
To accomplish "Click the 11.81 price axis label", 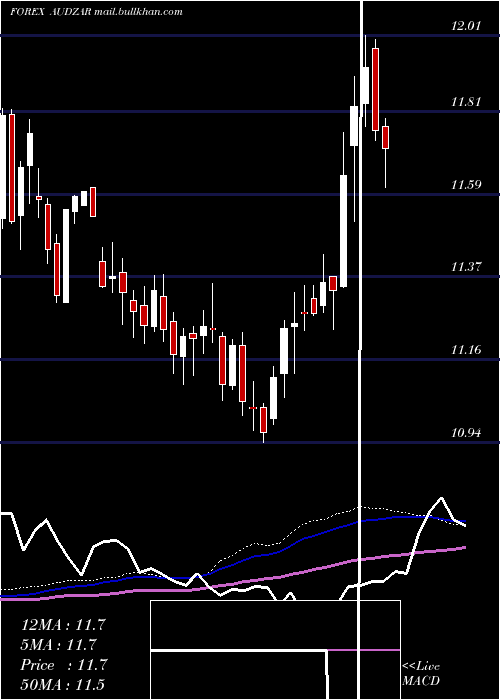I will (x=466, y=102).
